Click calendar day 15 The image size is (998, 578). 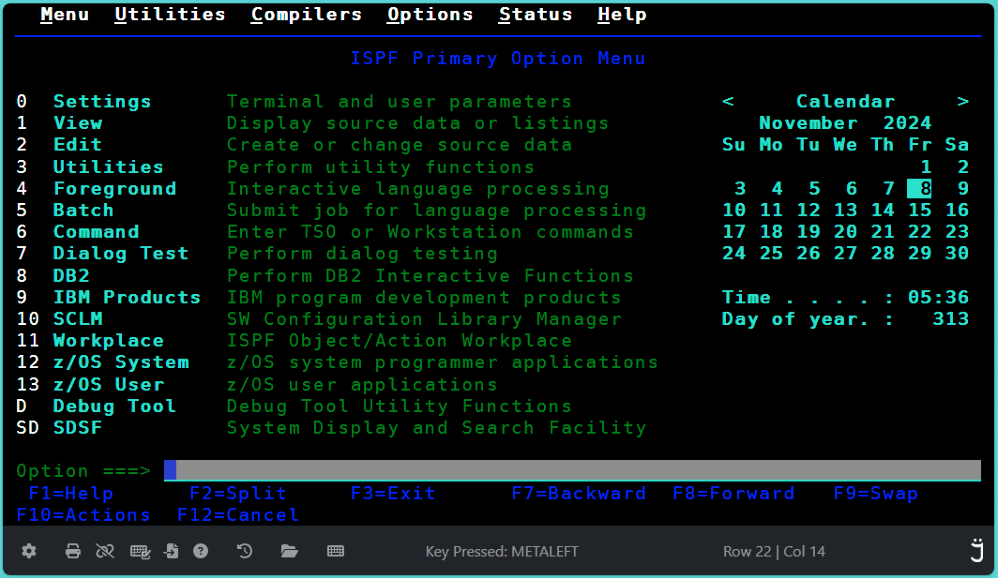coord(920,210)
